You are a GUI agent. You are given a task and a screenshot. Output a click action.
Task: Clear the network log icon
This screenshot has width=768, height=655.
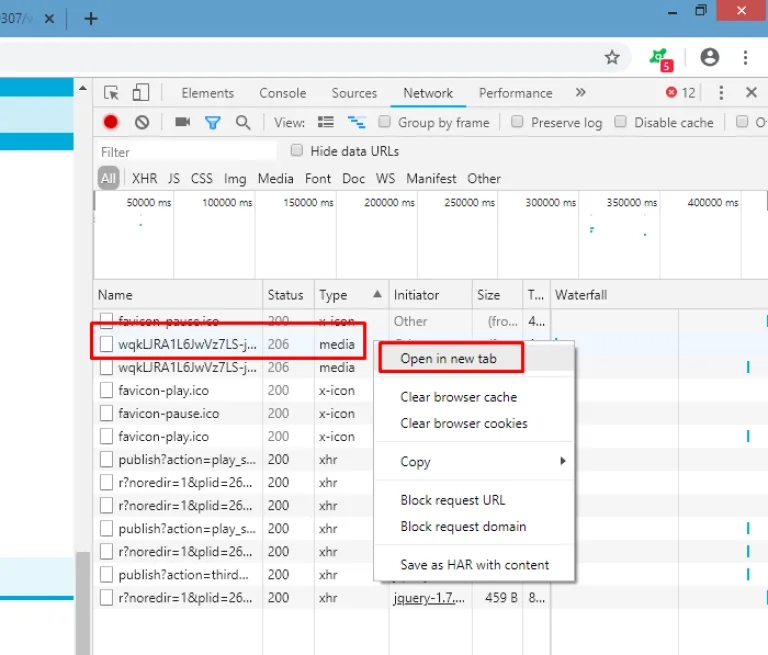(x=142, y=122)
